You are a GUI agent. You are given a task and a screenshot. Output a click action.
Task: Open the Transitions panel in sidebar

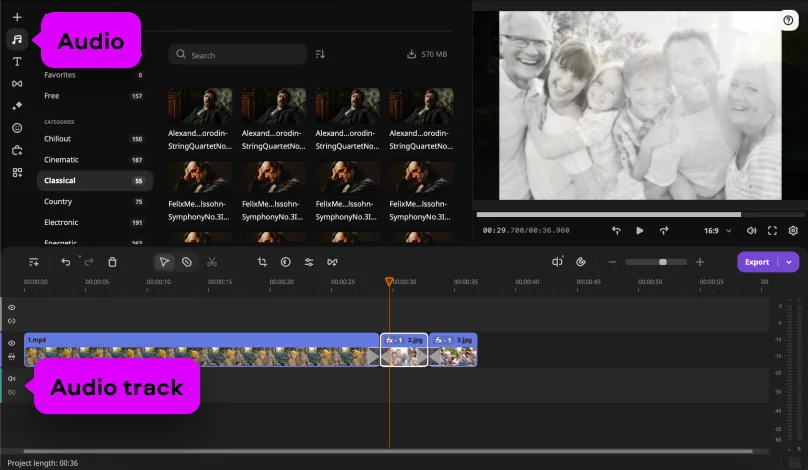[17, 84]
